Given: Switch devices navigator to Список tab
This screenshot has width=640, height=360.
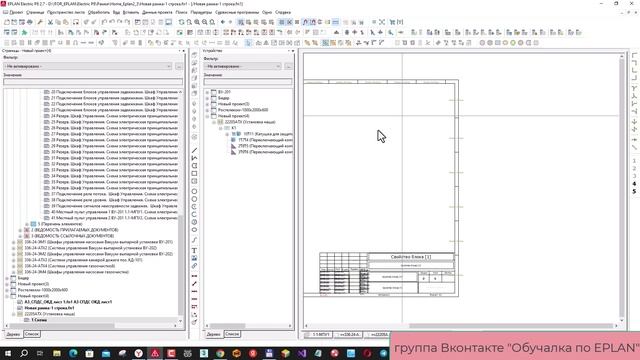Looking at the screenshot, I should coord(232,334).
